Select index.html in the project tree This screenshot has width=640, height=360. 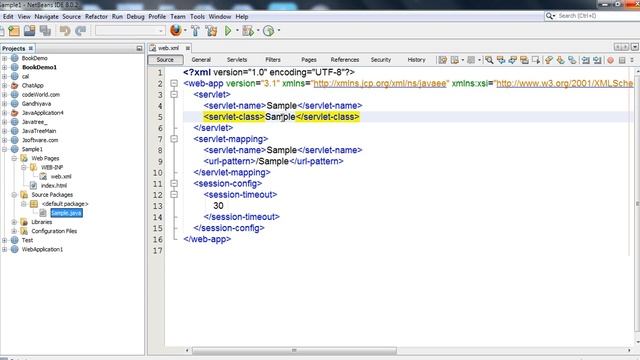(53, 186)
